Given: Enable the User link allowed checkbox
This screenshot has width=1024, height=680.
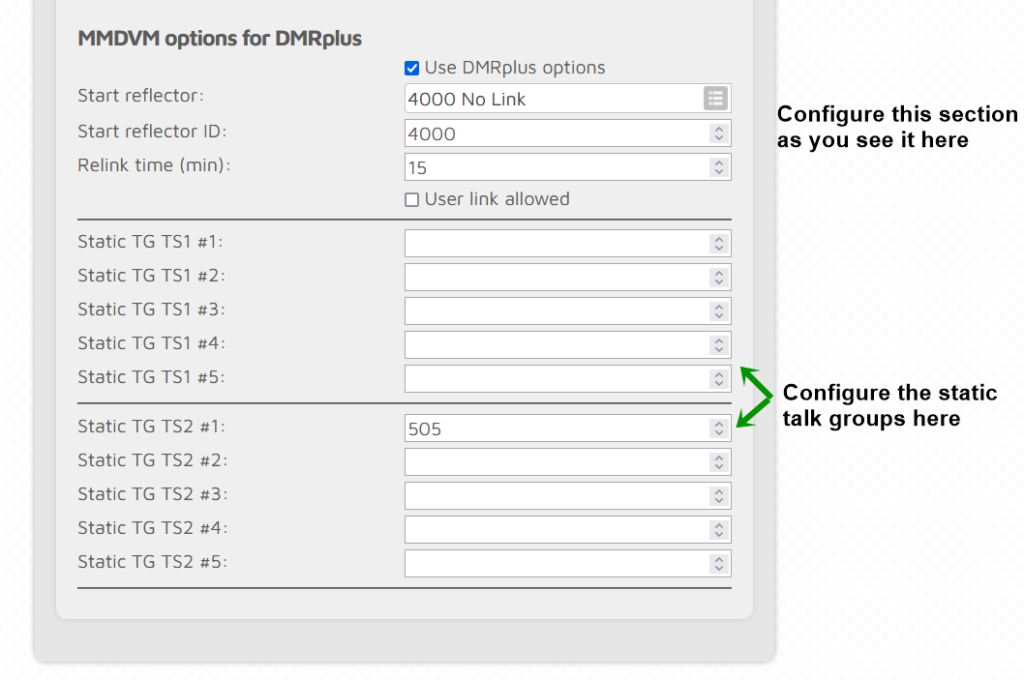Looking at the screenshot, I should pyautogui.click(x=411, y=199).
